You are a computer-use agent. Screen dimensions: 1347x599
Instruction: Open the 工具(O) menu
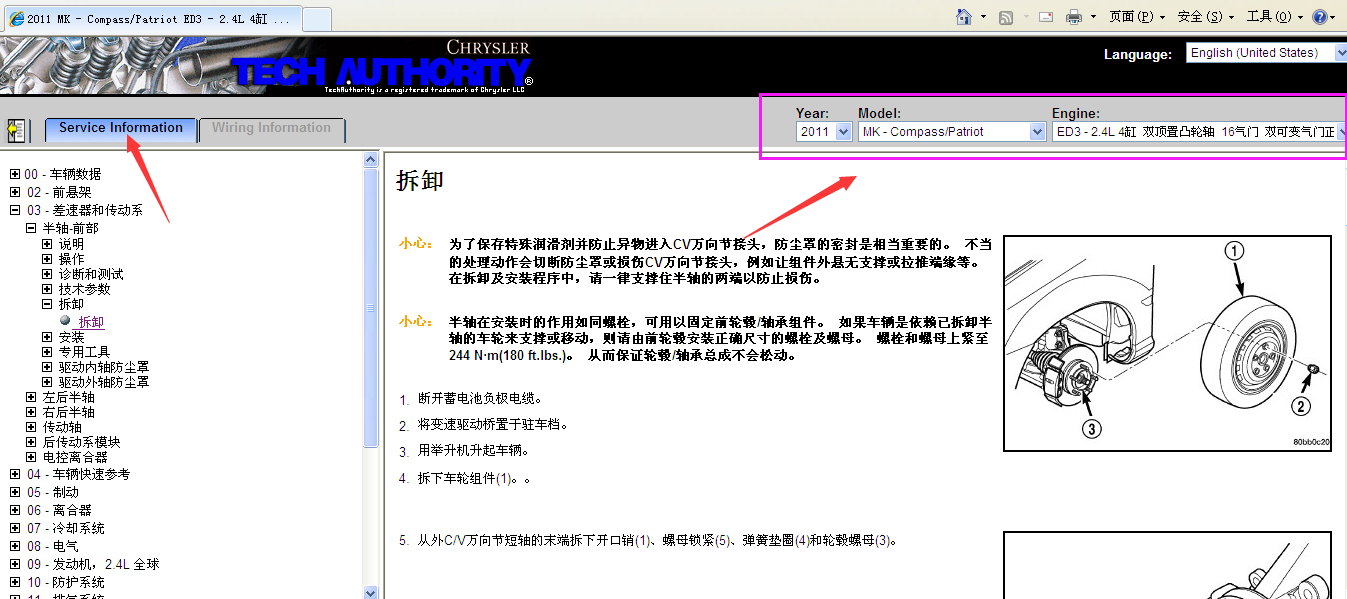pos(1275,17)
